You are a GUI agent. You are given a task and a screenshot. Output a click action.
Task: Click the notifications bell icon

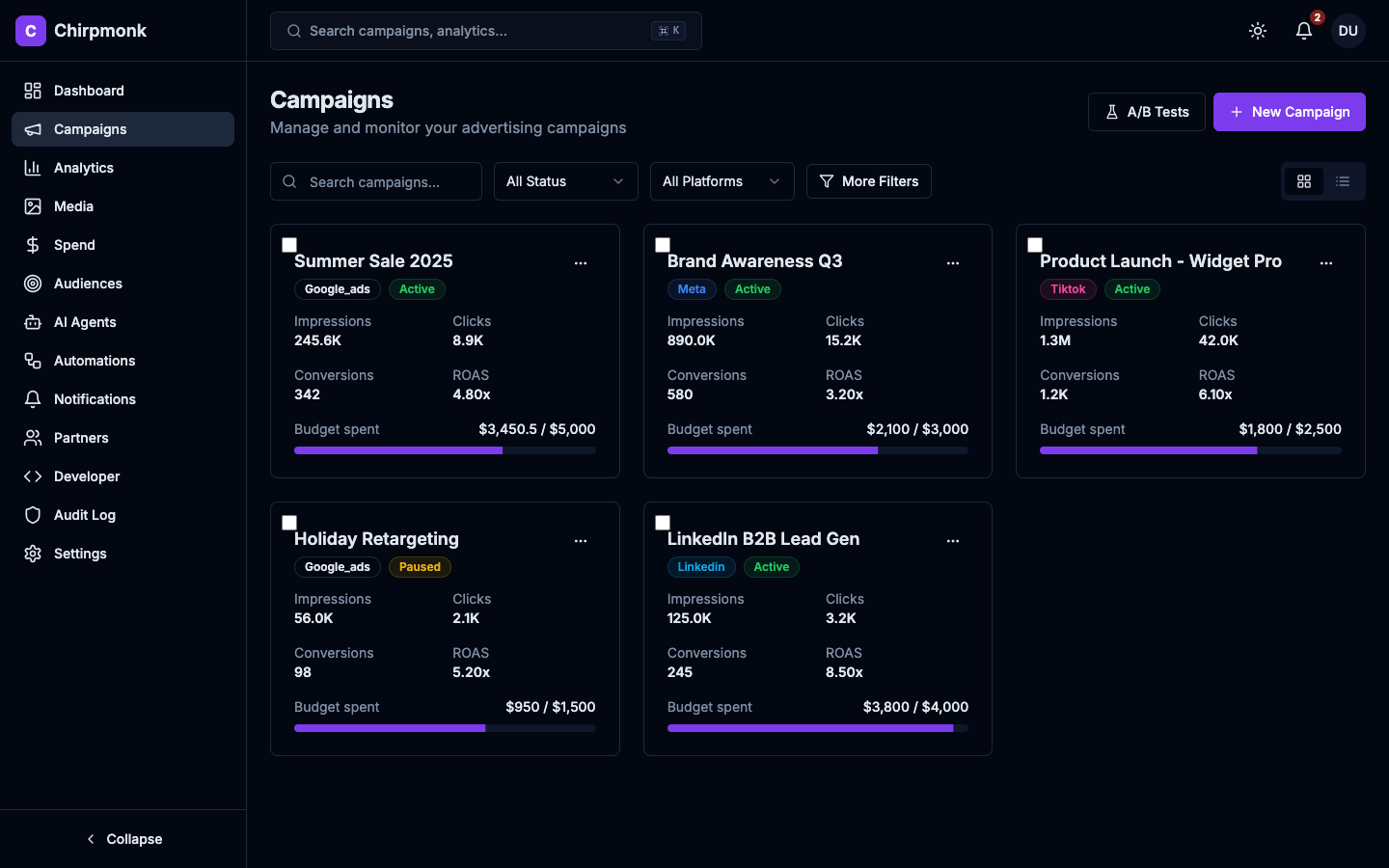[x=1303, y=30]
